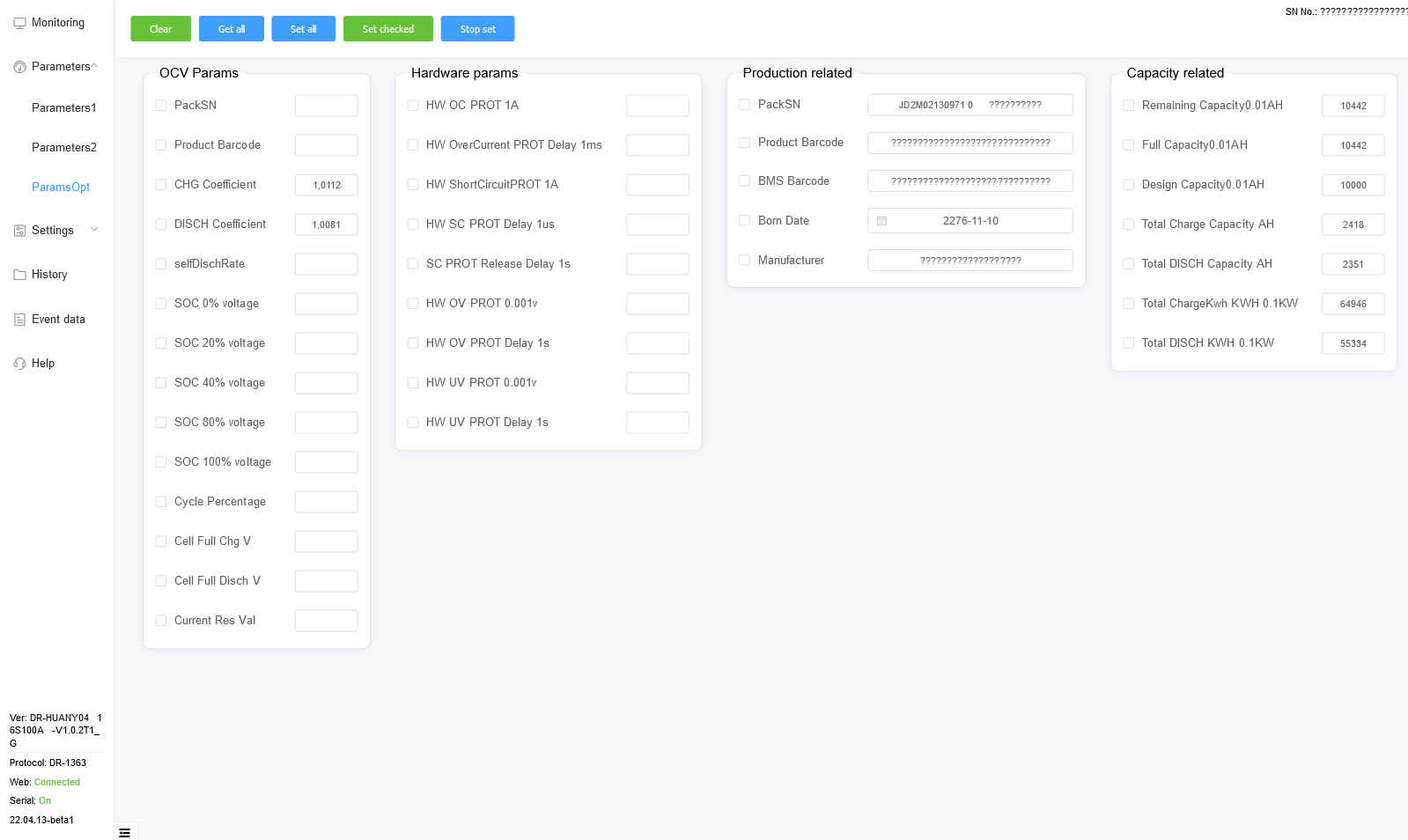Click the Total Charge Capacity AH field
This screenshot has height=840, width=1408.
tap(1353, 225)
